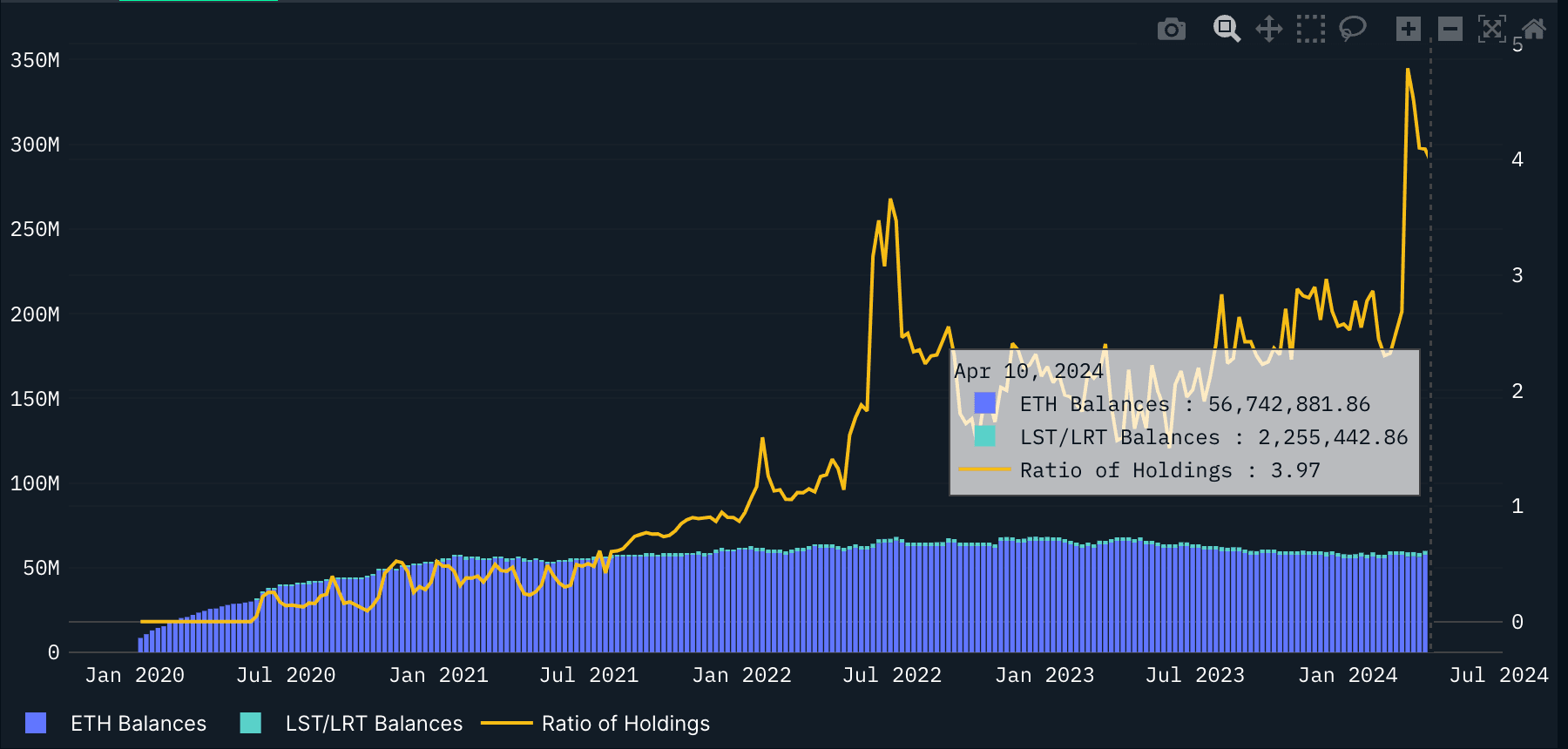Toggle ETH Balances series in legend
The width and height of the screenshot is (1568, 749).
[x=138, y=724]
